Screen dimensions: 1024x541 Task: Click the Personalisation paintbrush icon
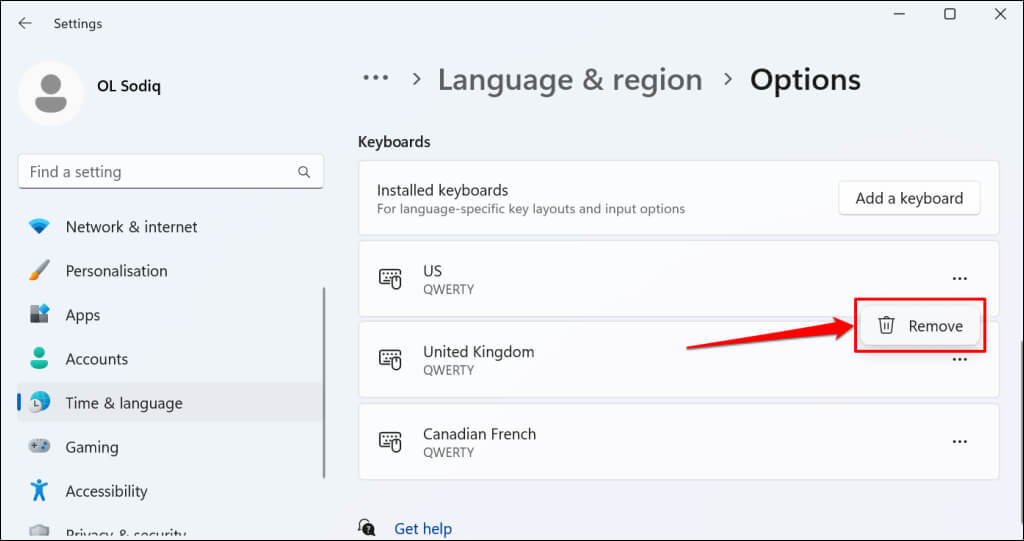pyautogui.click(x=39, y=271)
